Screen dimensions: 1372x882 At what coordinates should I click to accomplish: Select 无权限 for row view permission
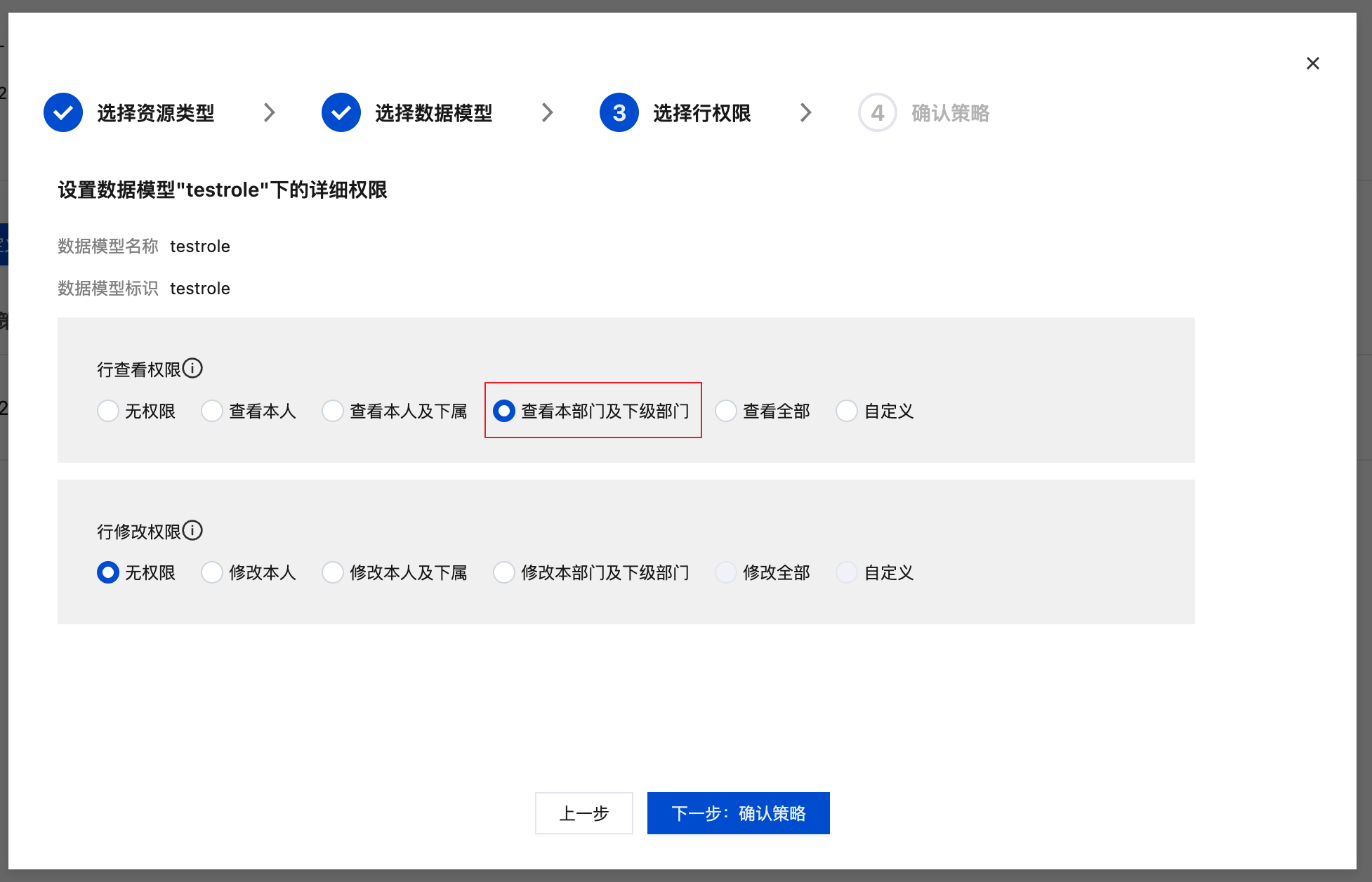[107, 411]
